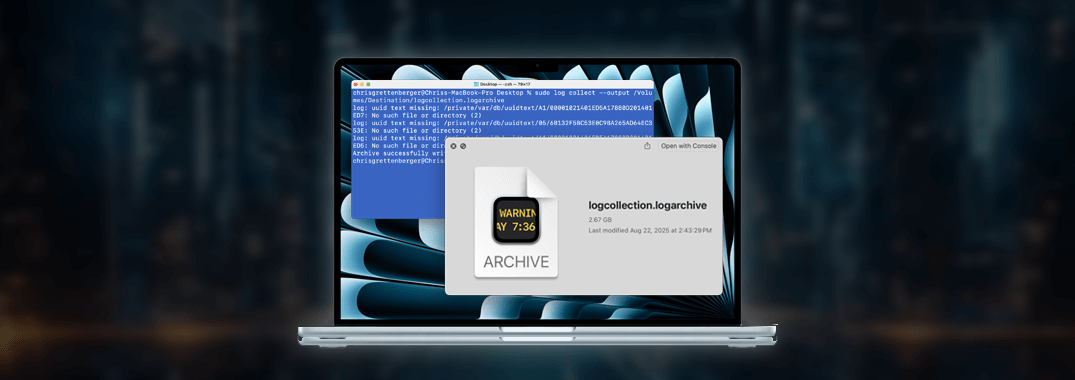Click the logarchive ARCHIVE file icon

click(x=516, y=222)
